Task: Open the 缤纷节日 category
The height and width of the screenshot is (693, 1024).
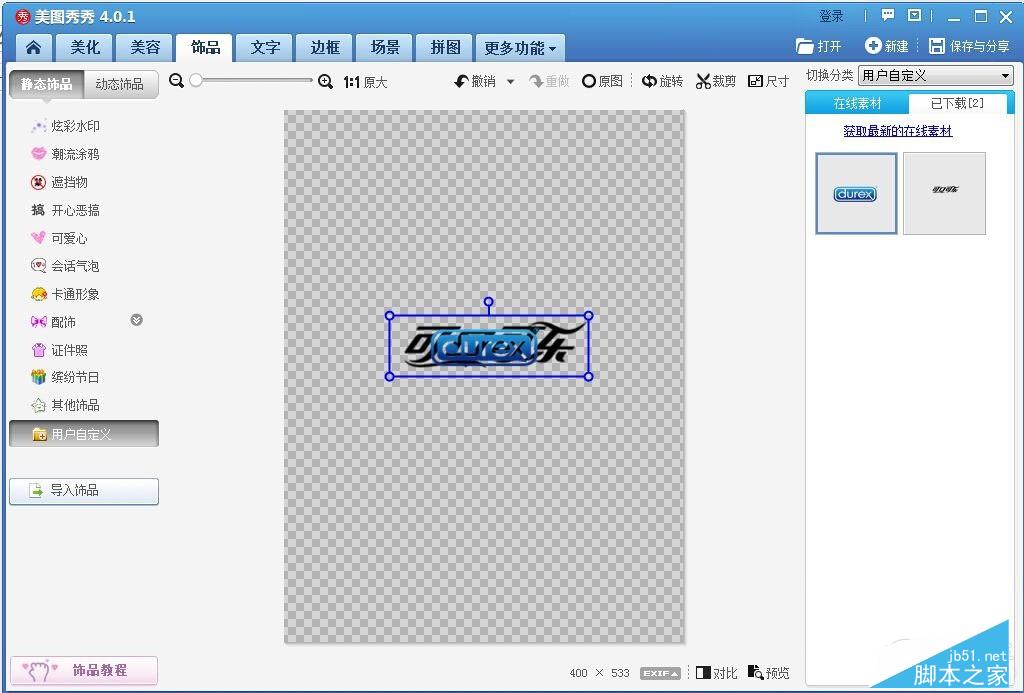Action: pos(66,378)
